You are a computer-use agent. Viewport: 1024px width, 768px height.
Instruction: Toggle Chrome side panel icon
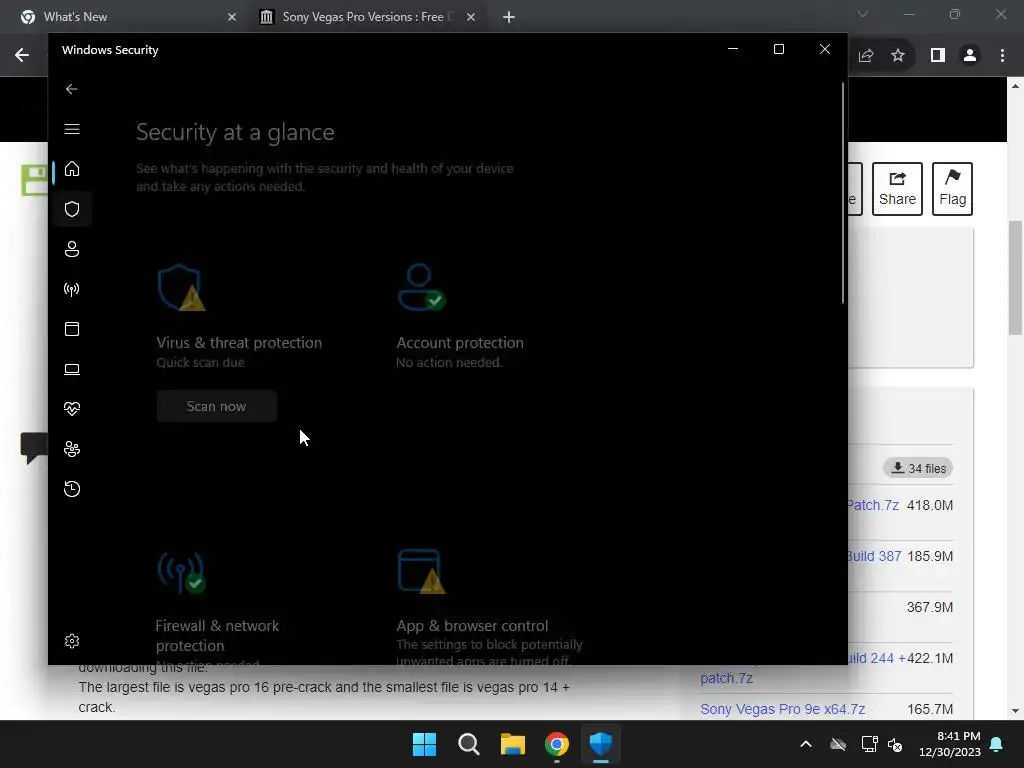click(938, 56)
